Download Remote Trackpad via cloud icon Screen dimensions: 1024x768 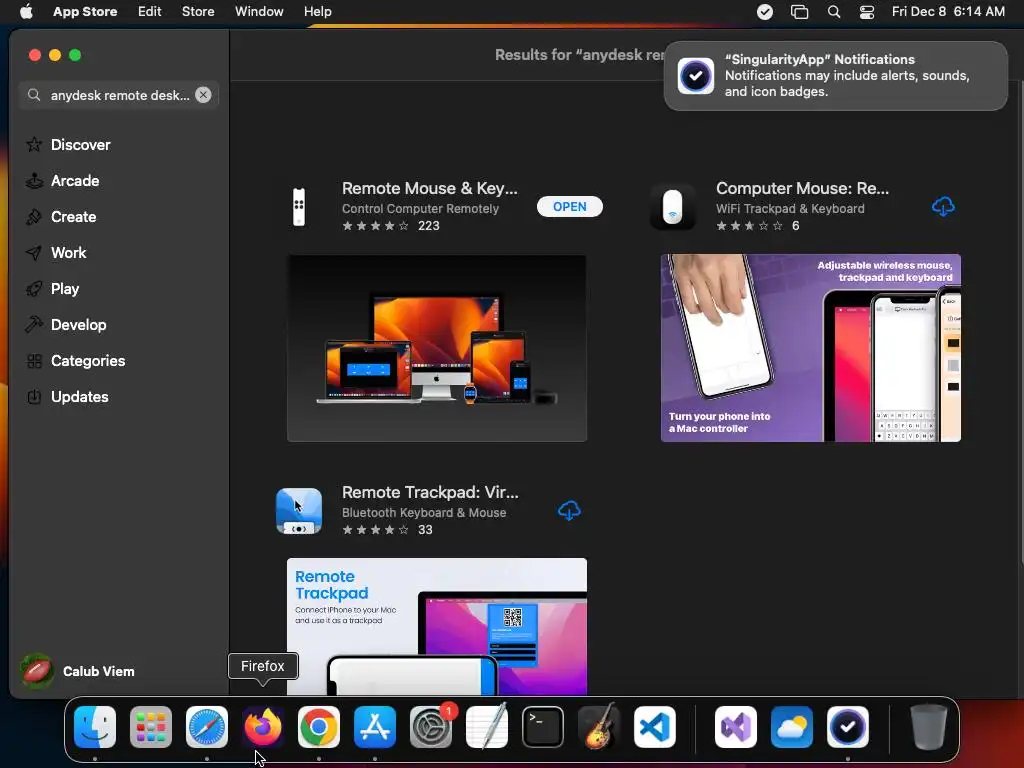pyautogui.click(x=569, y=511)
